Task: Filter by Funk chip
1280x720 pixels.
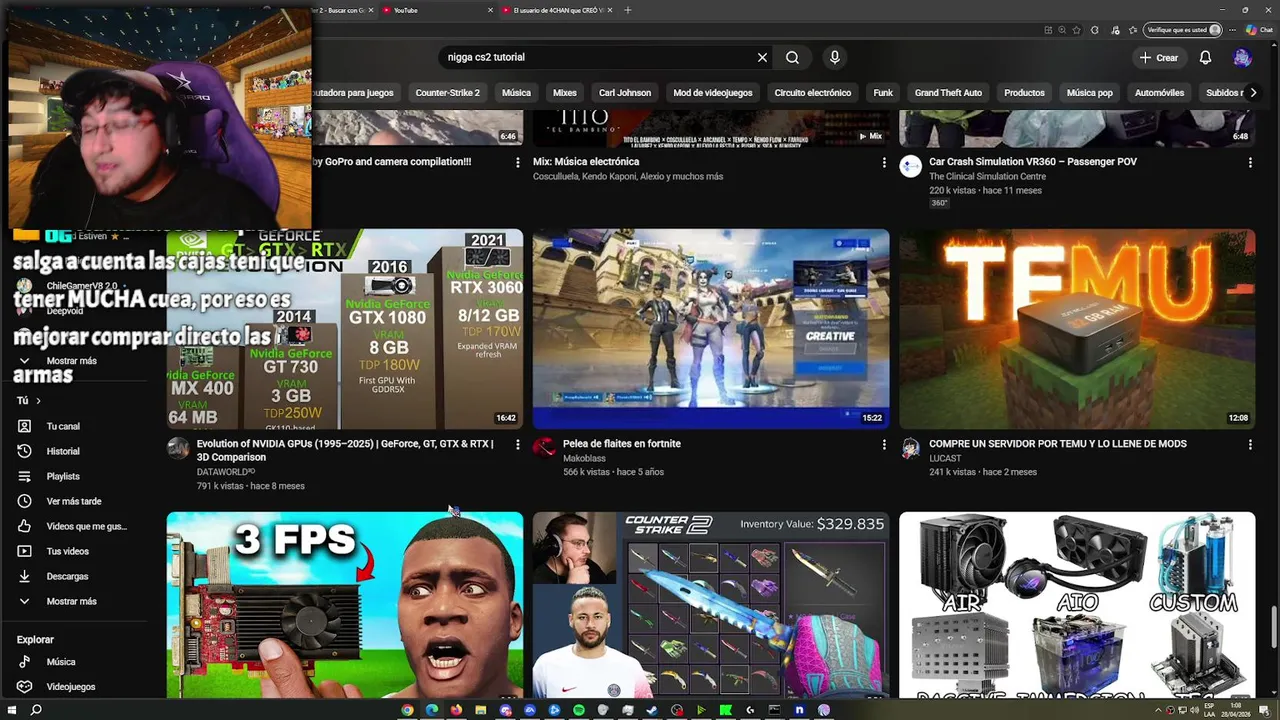Action: pos(883,93)
